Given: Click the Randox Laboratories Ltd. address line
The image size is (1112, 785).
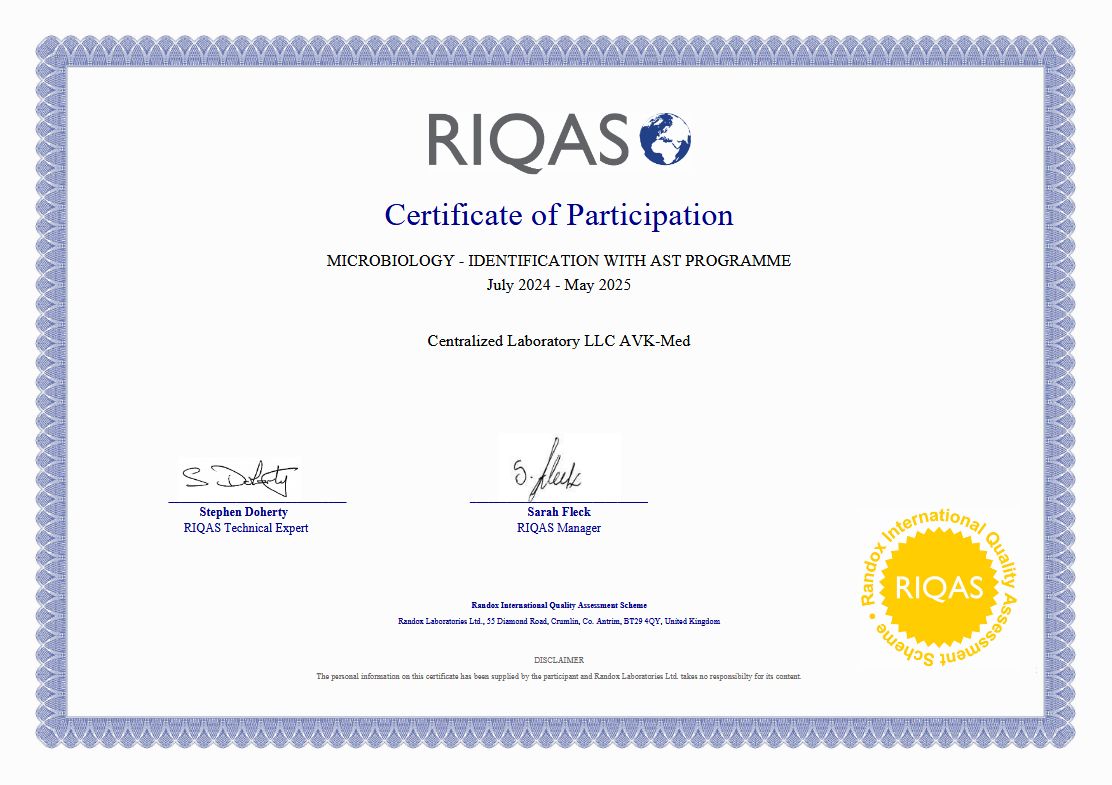Looking at the screenshot, I should pyautogui.click(x=559, y=621).
